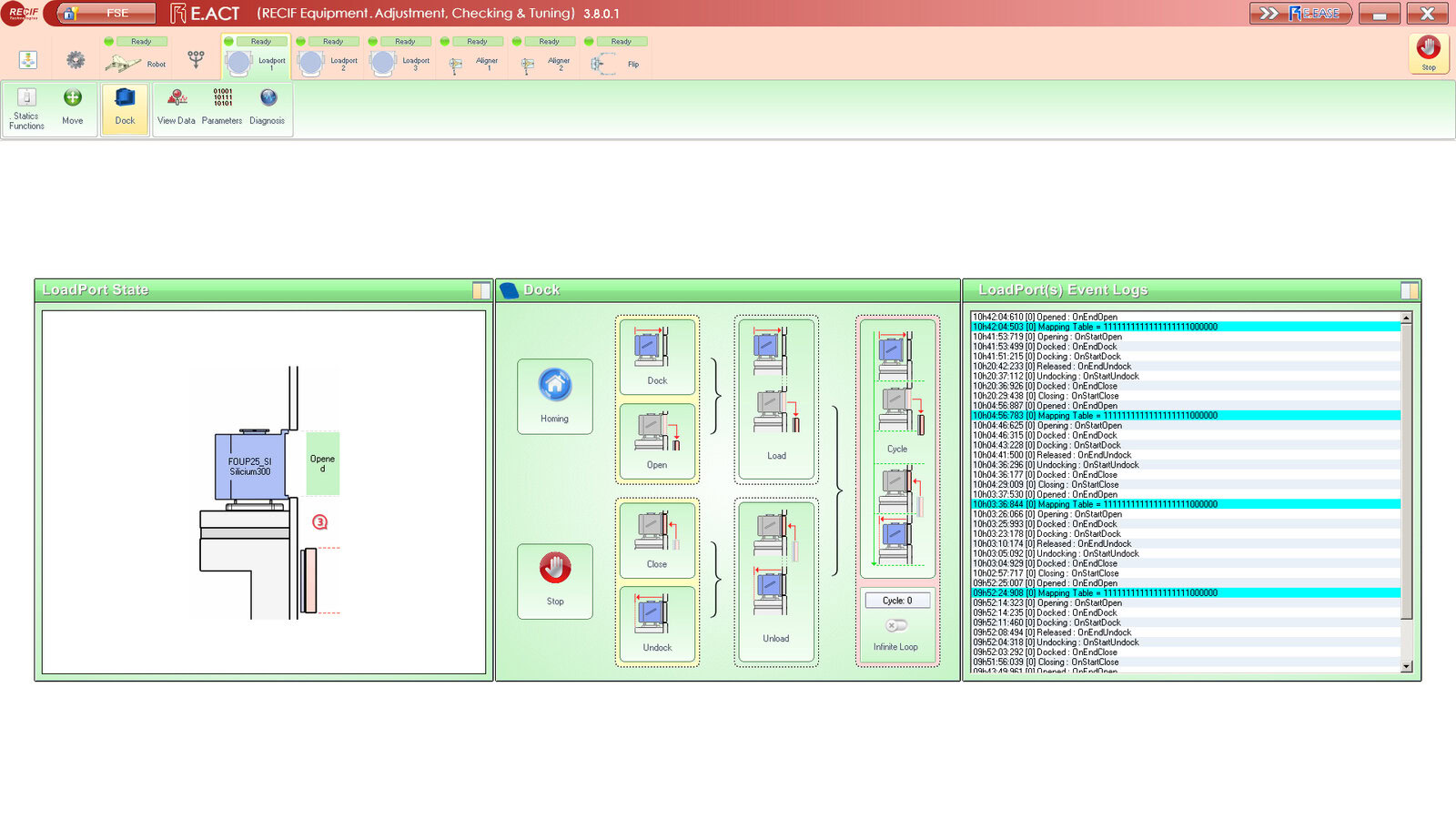Open the E.EASE switcher at top right
Image resolution: width=1456 pixels, height=819 pixels.
(x=1299, y=14)
